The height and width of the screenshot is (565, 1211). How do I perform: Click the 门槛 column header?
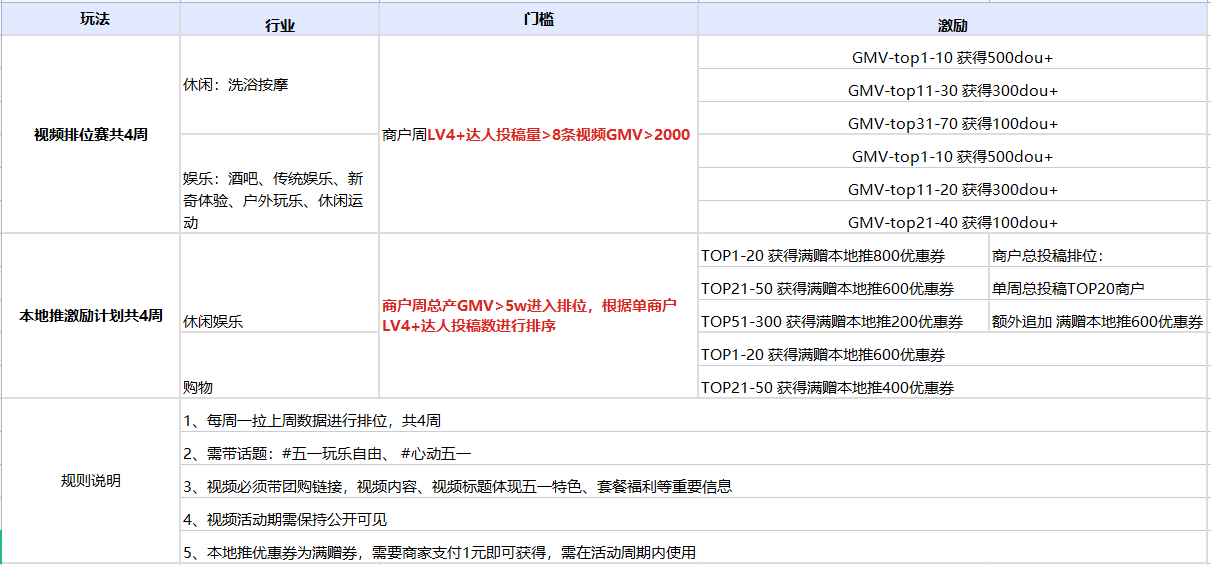tap(538, 19)
